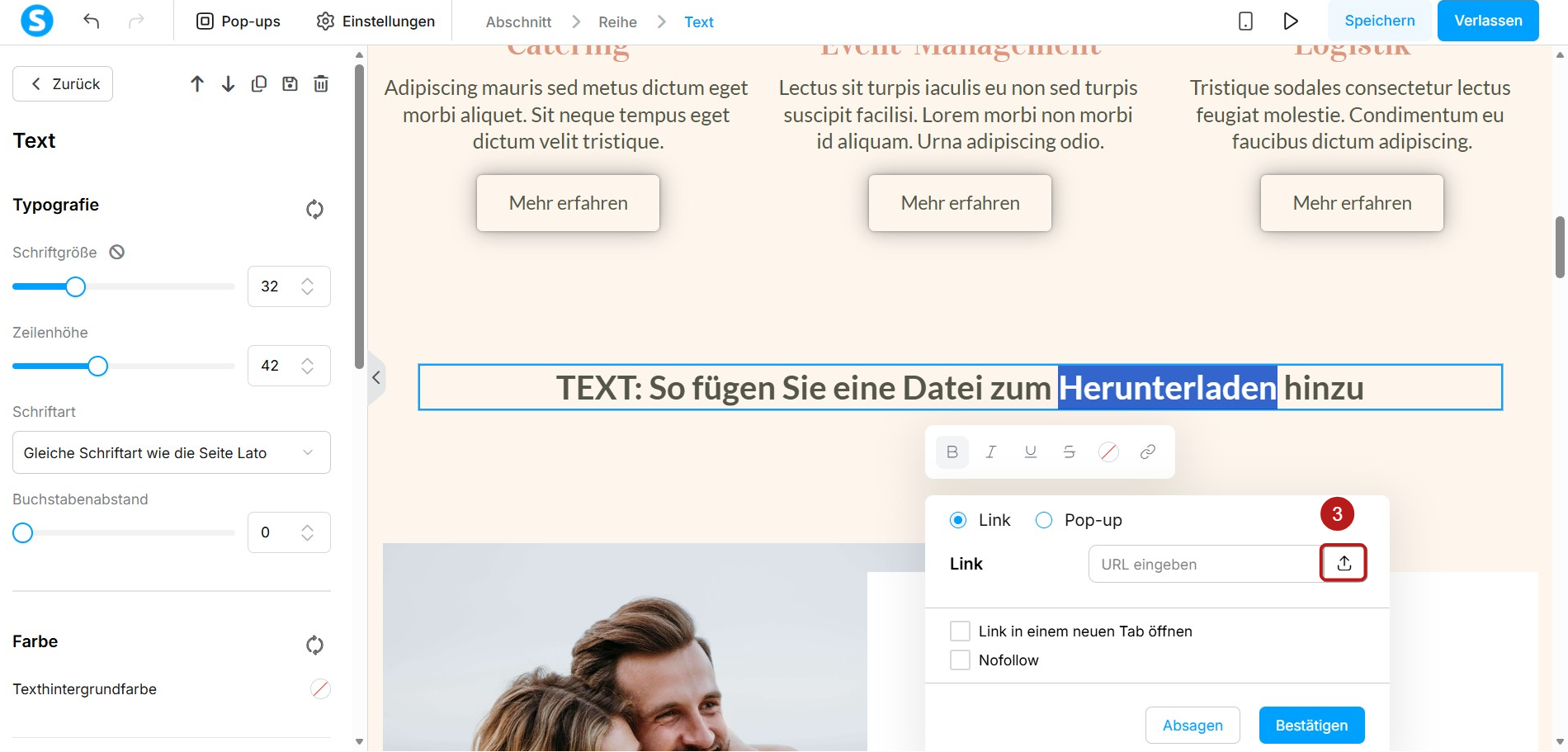The image size is (1568, 752).
Task: Delete the text element
Action: coord(321,84)
